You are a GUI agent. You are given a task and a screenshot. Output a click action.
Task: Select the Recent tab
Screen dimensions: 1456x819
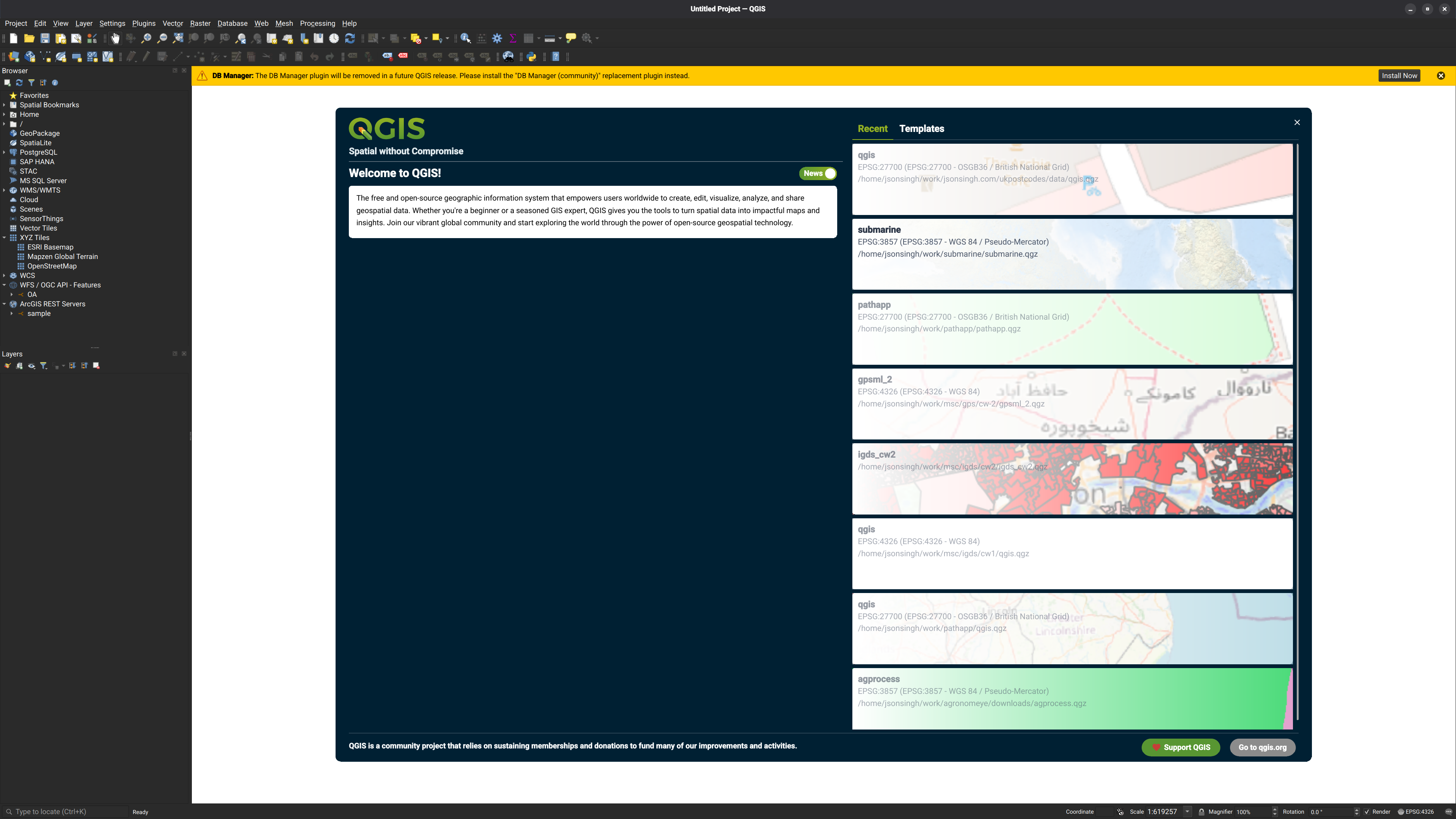tap(872, 129)
